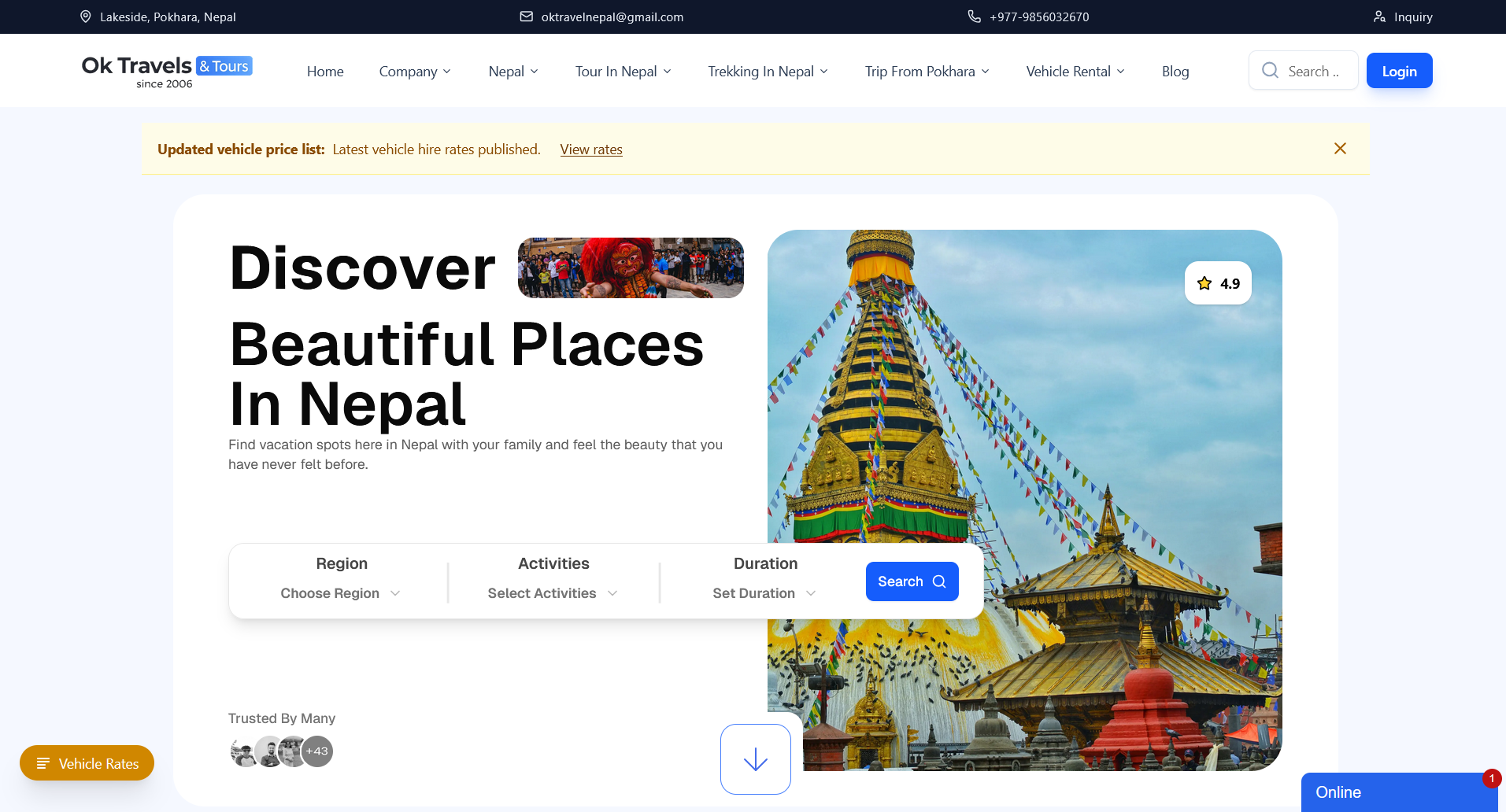This screenshot has width=1506, height=812.
Task: Click the location pin icon in the top bar
Action: tap(86, 17)
